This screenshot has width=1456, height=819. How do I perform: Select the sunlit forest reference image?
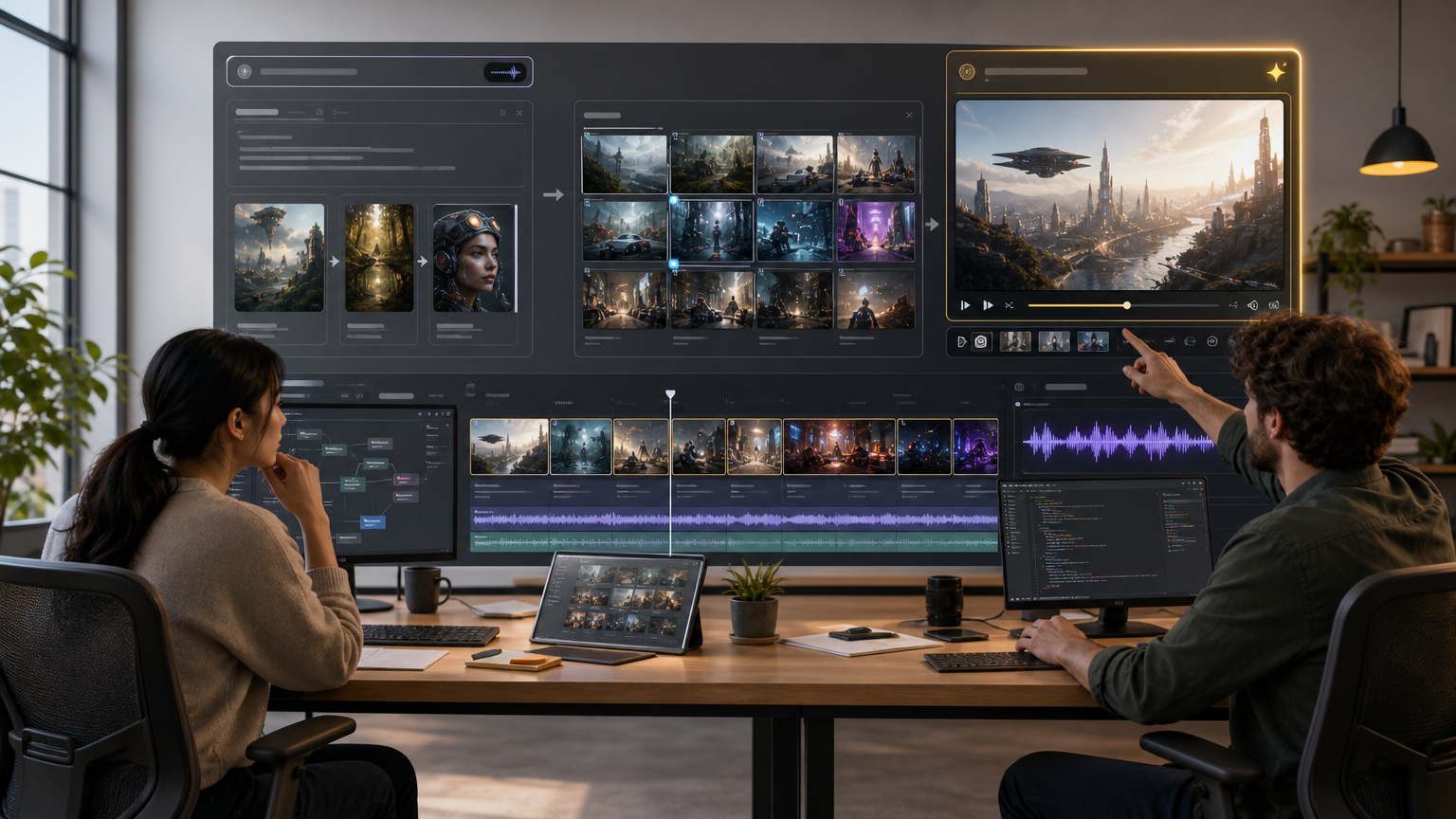[379, 258]
